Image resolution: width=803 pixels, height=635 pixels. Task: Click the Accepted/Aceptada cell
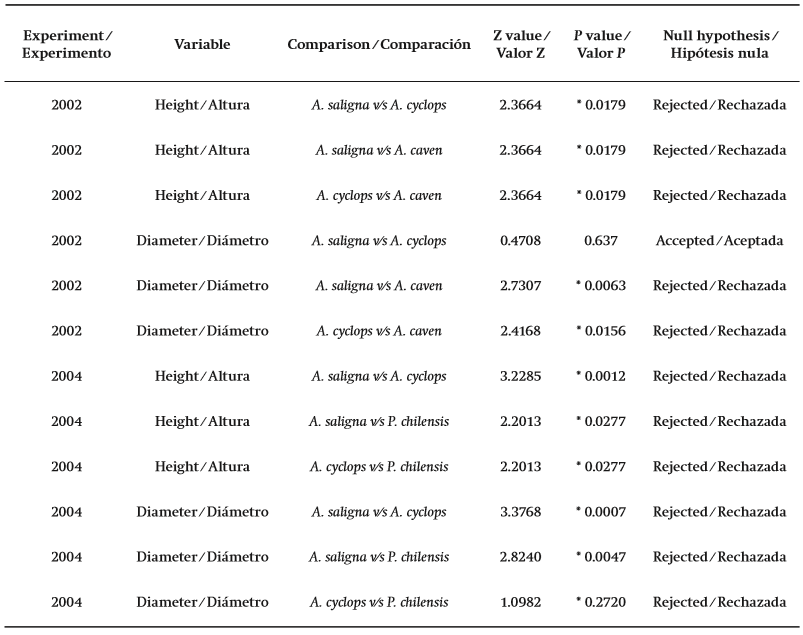pyautogui.click(x=719, y=241)
